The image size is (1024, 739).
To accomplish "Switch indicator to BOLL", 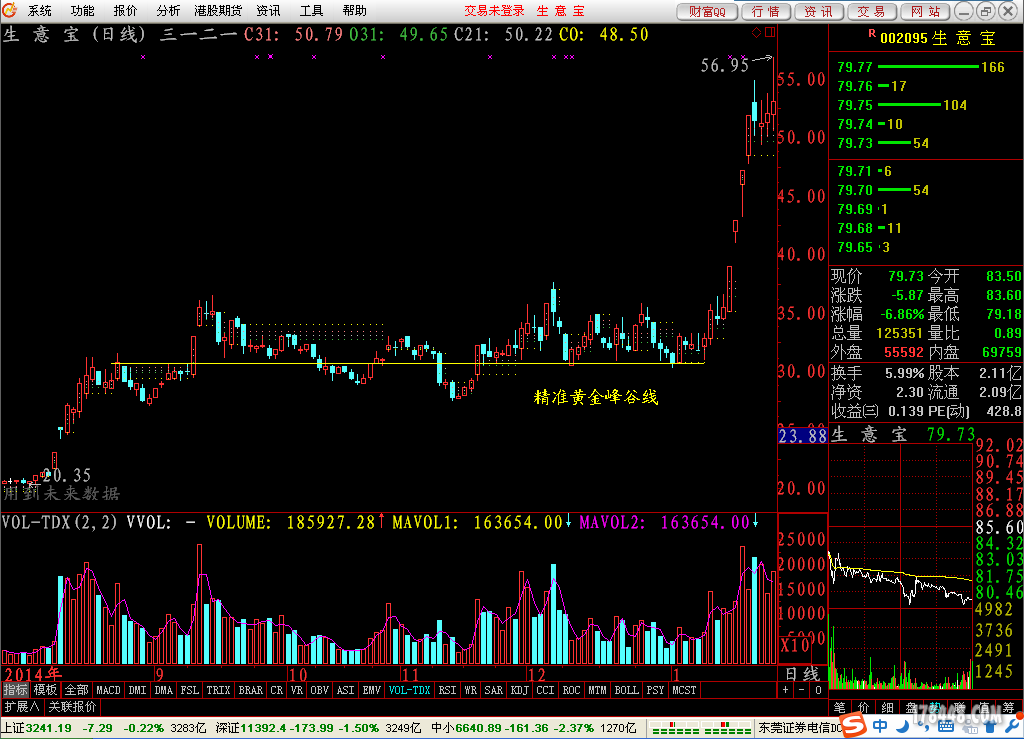I will tap(626, 690).
